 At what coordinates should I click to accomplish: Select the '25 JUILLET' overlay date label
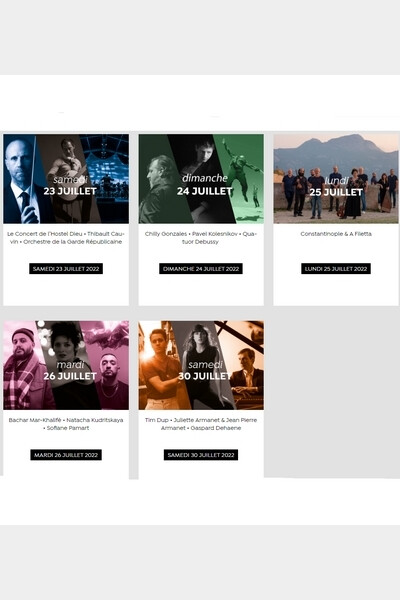coord(336,192)
